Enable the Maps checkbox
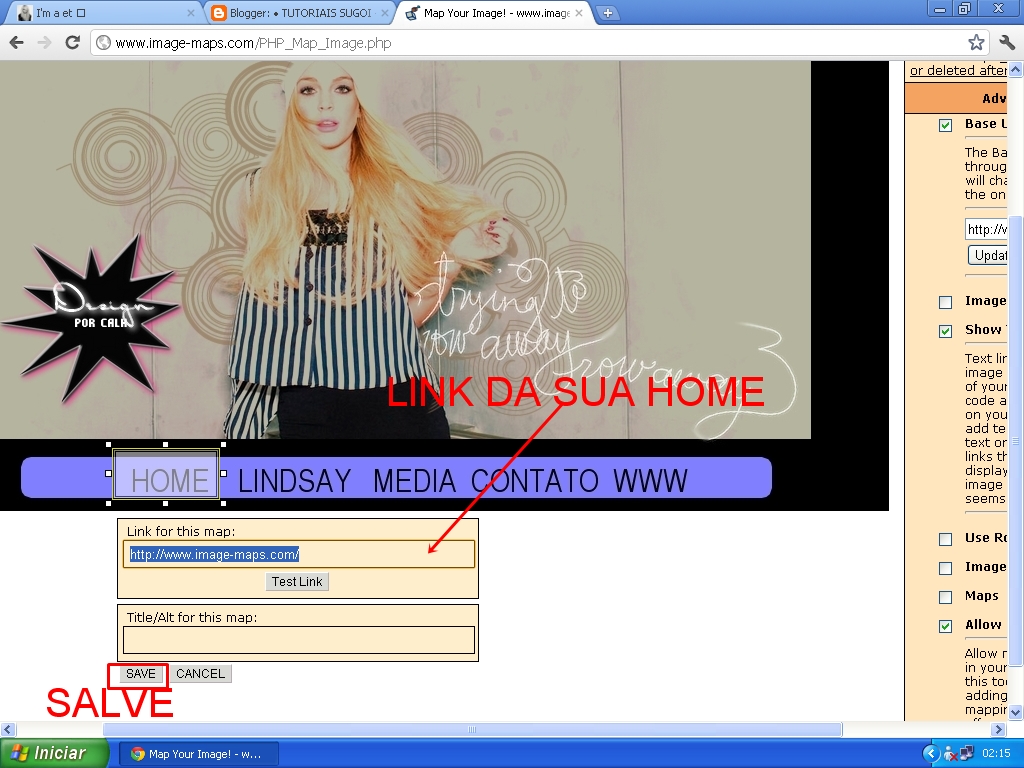The width and height of the screenshot is (1024, 768). point(944,596)
